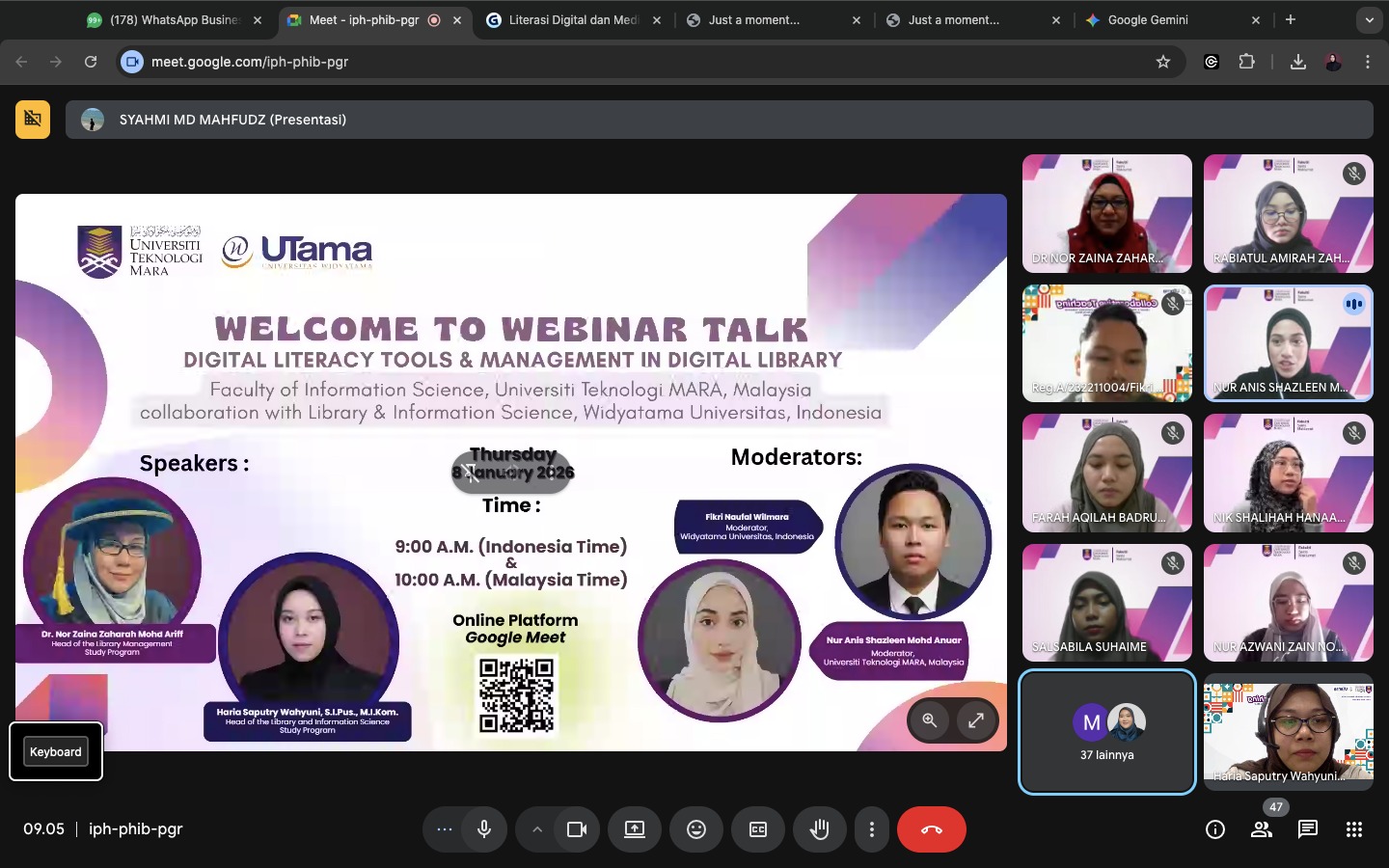Image resolution: width=1389 pixels, height=868 pixels.
Task: Expand the tab search dropdown arrow
Action: [x=1369, y=19]
